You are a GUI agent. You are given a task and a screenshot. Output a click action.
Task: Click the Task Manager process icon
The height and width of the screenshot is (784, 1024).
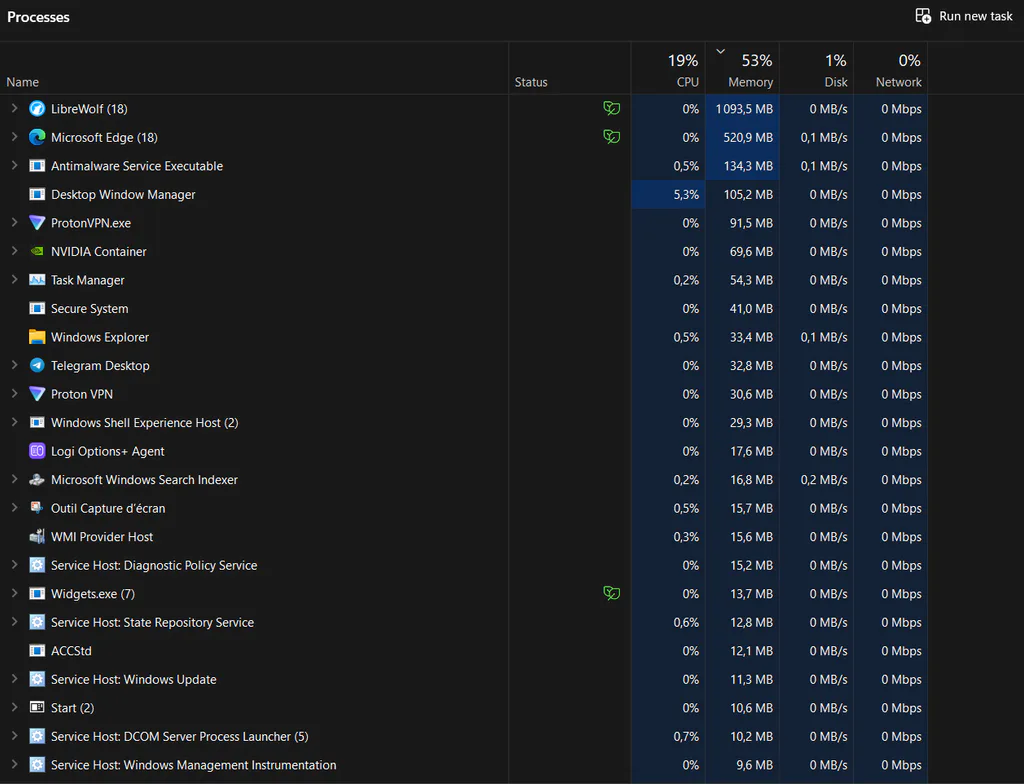coord(37,280)
